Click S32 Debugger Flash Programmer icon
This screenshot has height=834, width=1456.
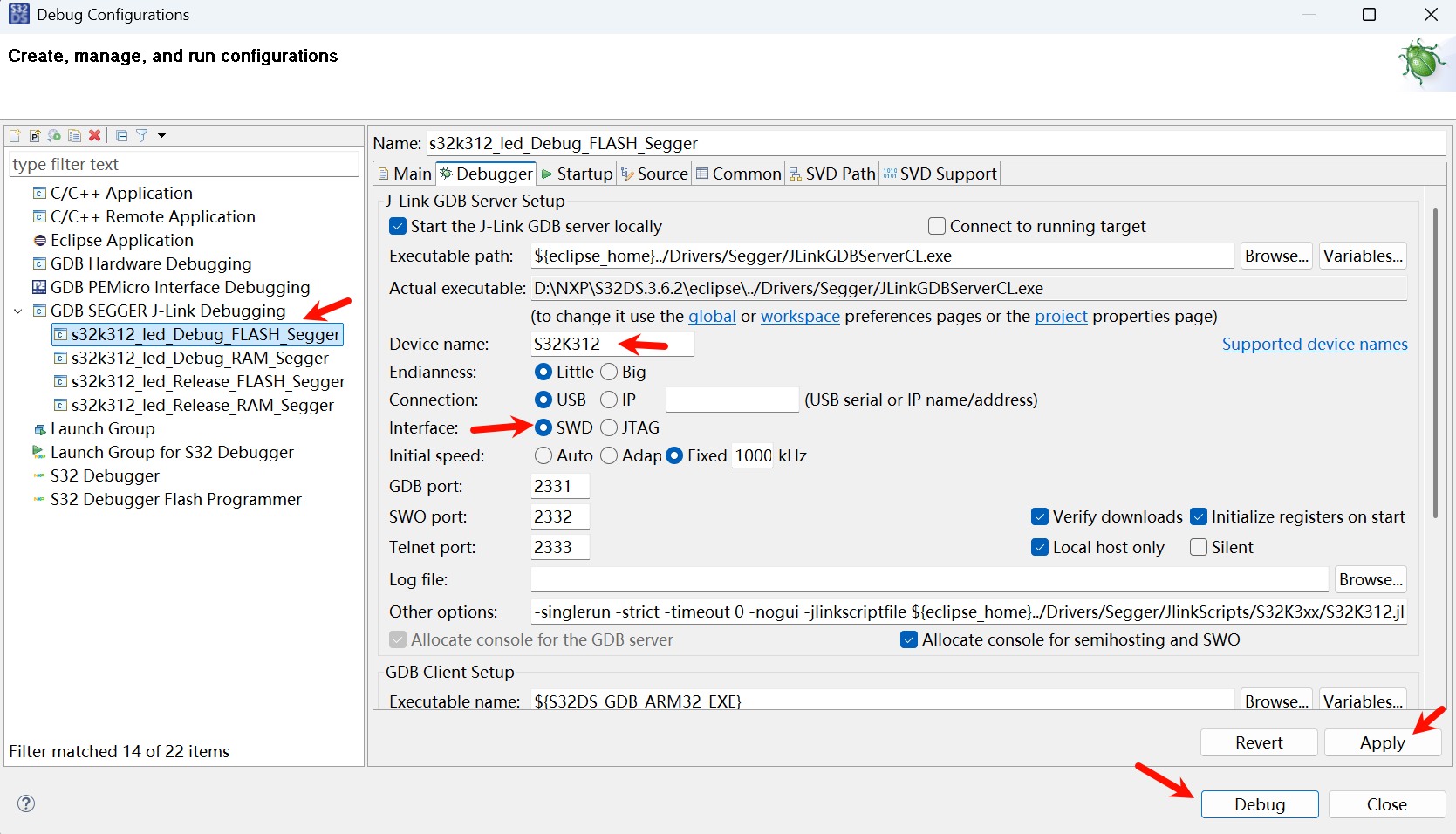click(39, 499)
